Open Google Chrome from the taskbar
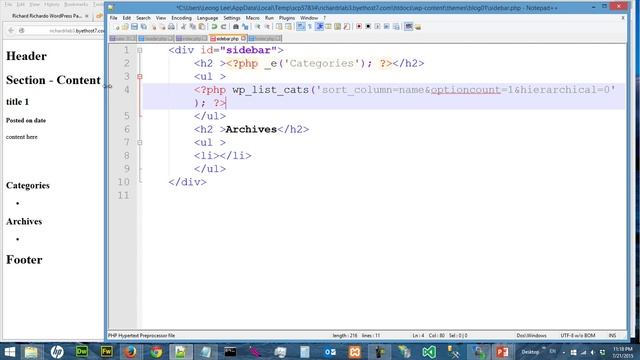Screen dimensions: 640x360 (156, 352)
